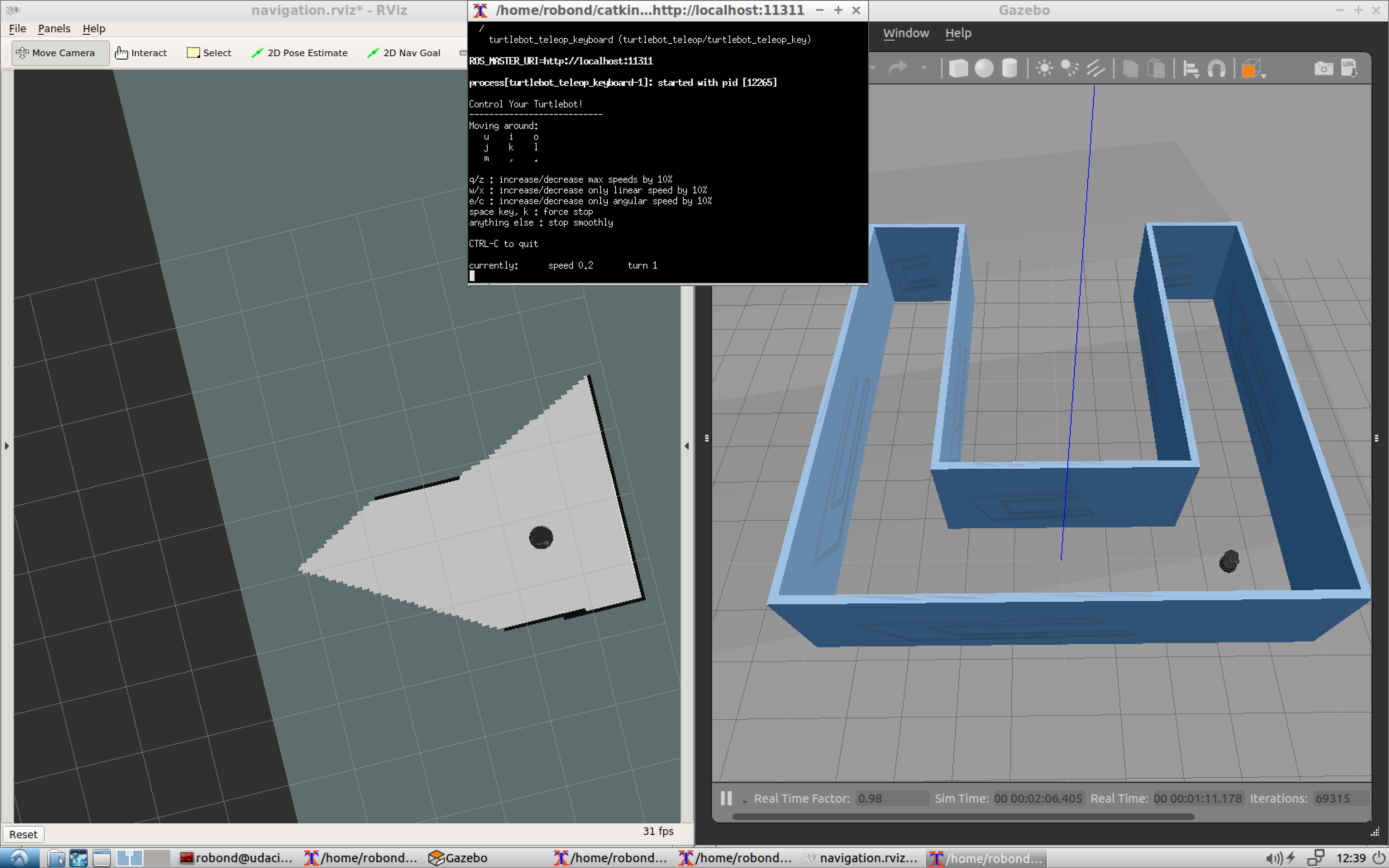1389x868 pixels.
Task: Click the volume speaker tray icon
Action: pos(1274,858)
